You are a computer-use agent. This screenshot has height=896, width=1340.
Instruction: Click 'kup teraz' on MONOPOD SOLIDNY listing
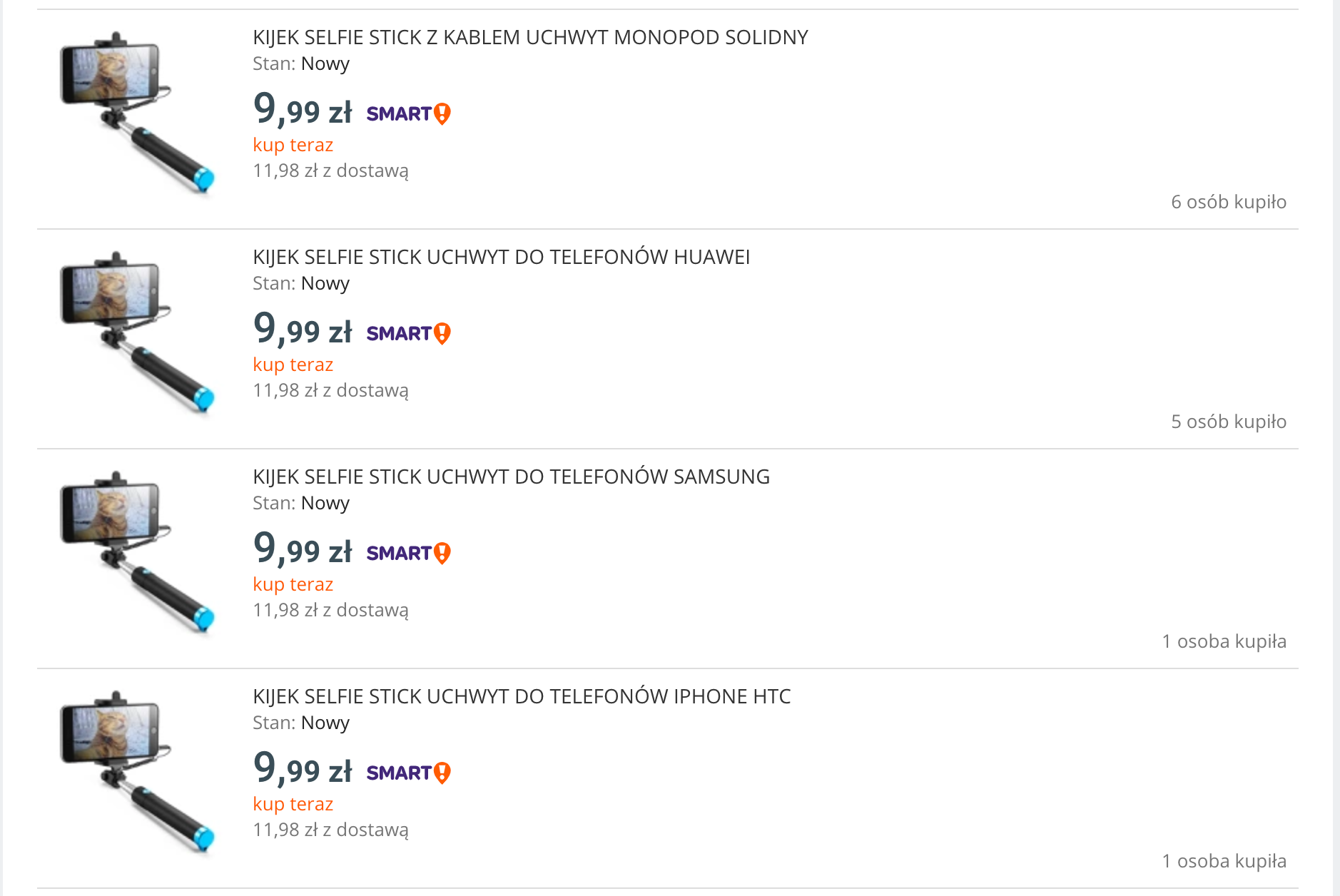(293, 145)
